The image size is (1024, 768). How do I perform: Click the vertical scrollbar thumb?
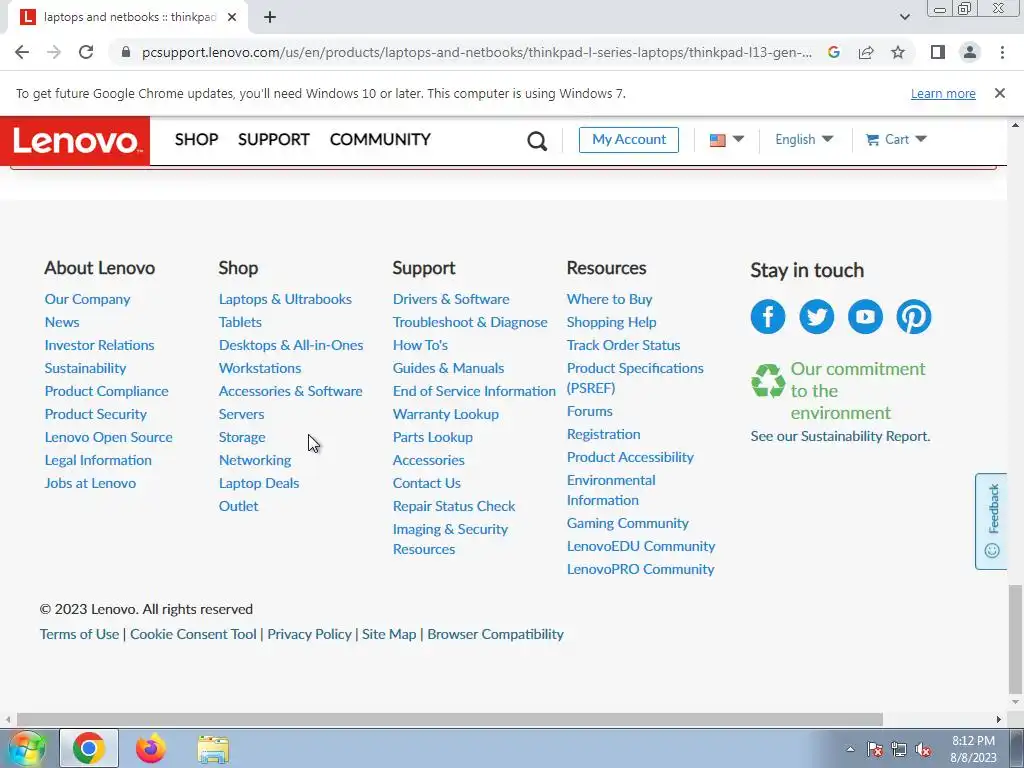point(1015,640)
